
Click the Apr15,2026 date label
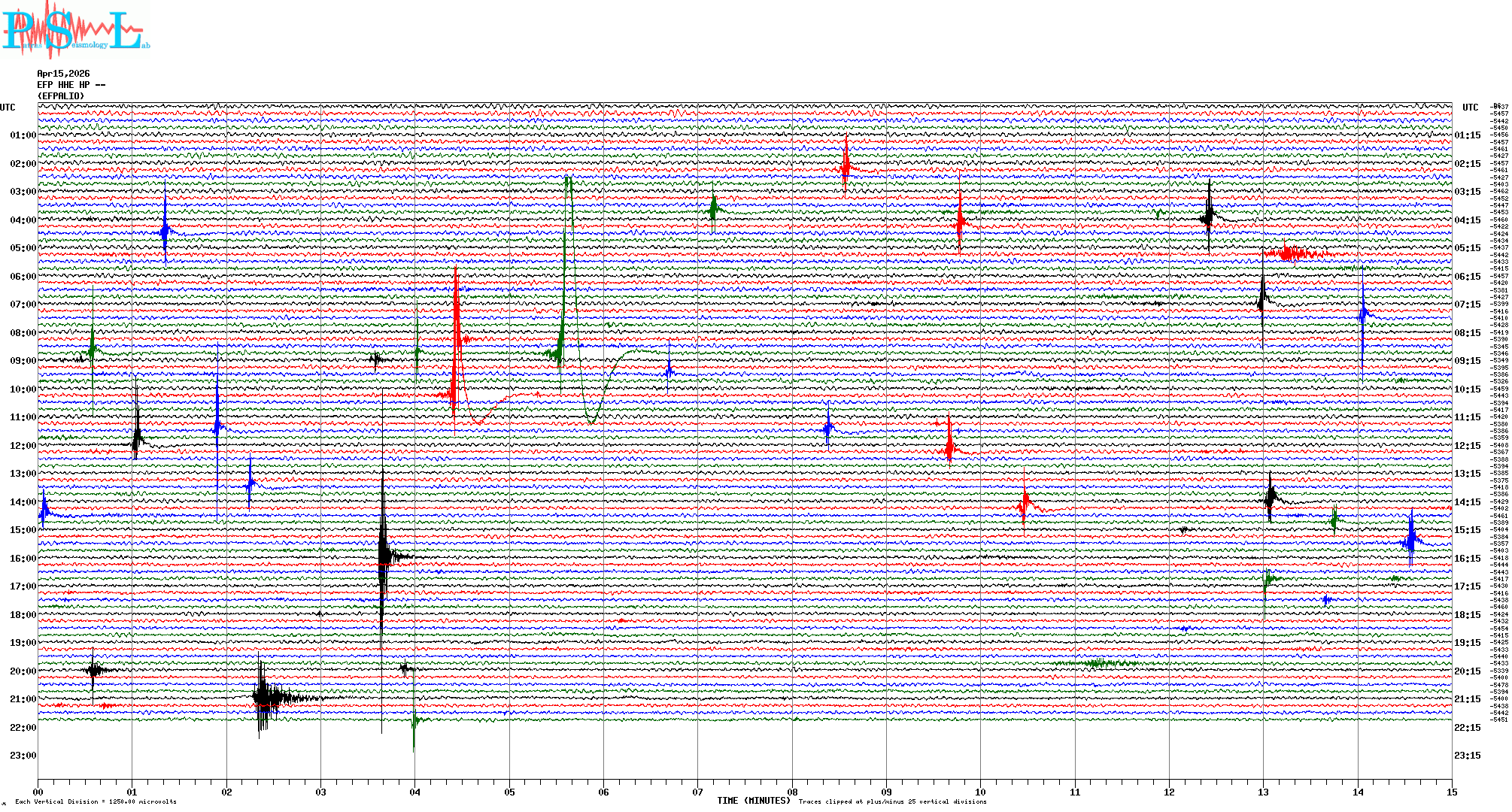[63, 74]
